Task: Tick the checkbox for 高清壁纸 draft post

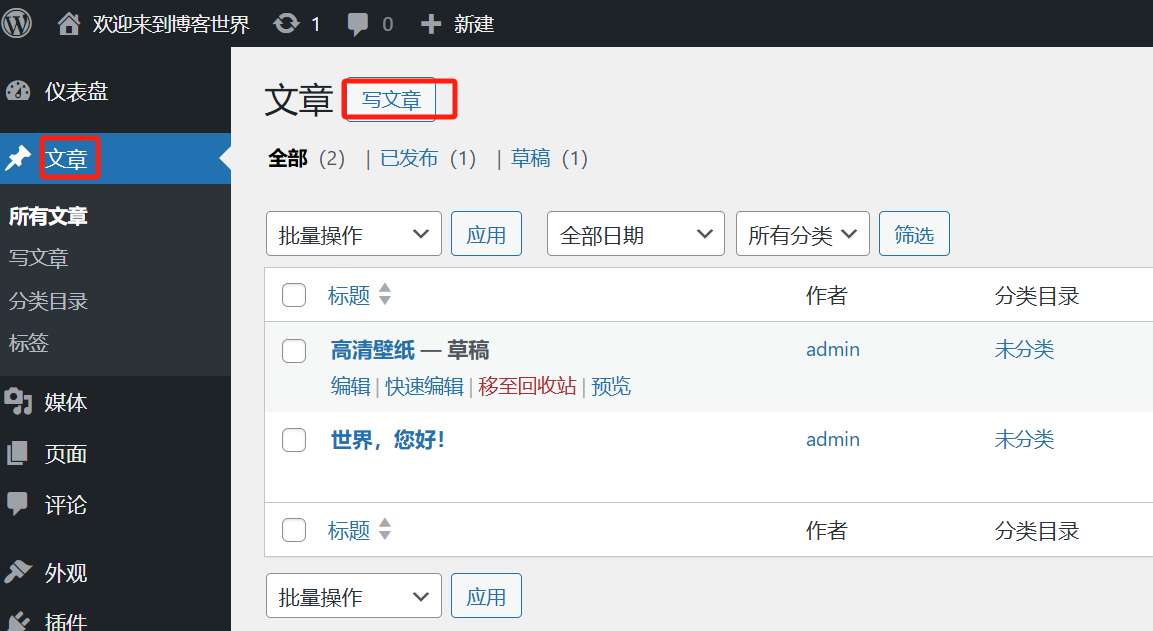Action: [x=294, y=351]
